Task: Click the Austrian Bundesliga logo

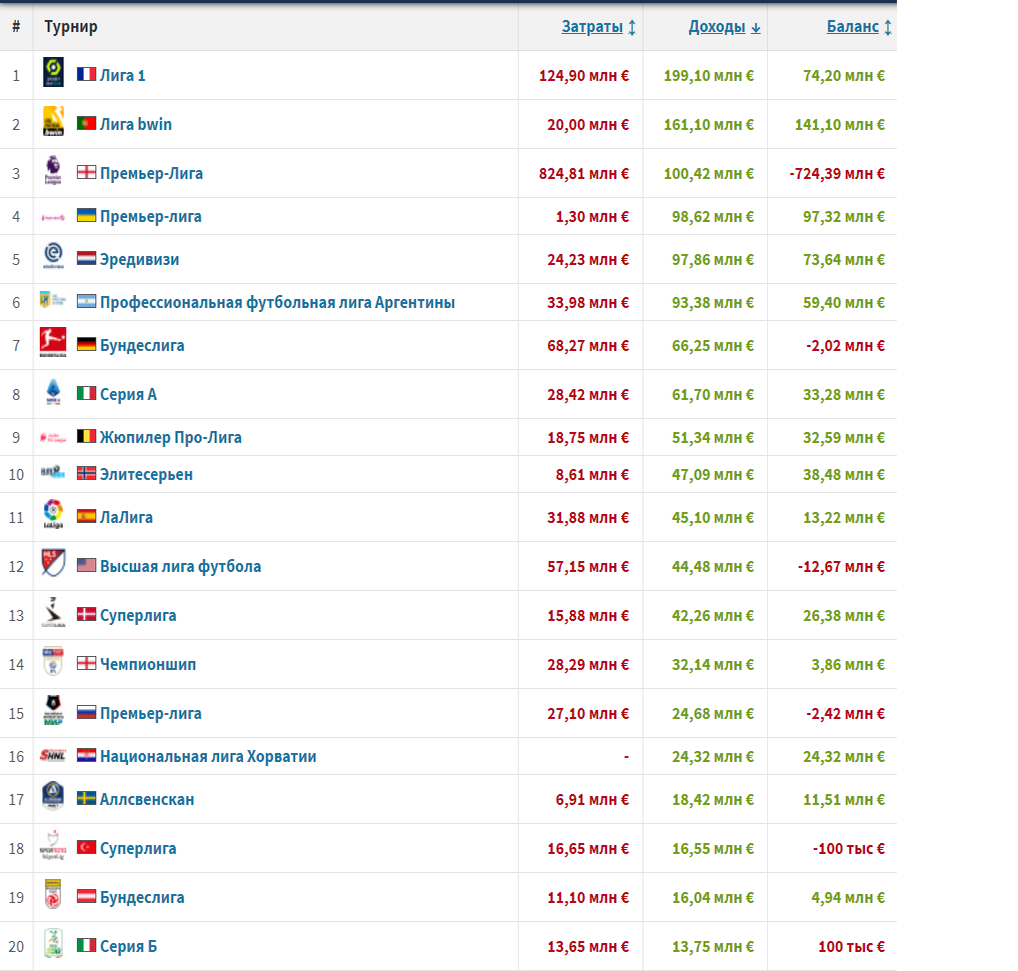Action: (53, 894)
